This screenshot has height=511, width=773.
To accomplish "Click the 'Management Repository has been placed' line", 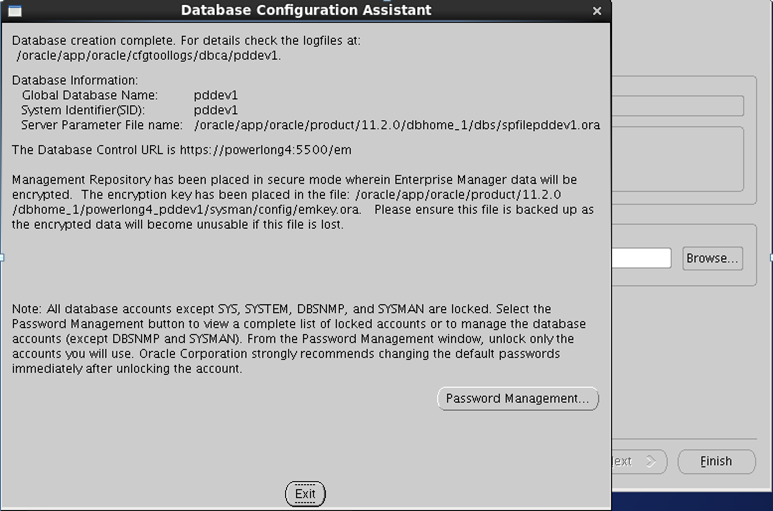I will (x=294, y=180).
